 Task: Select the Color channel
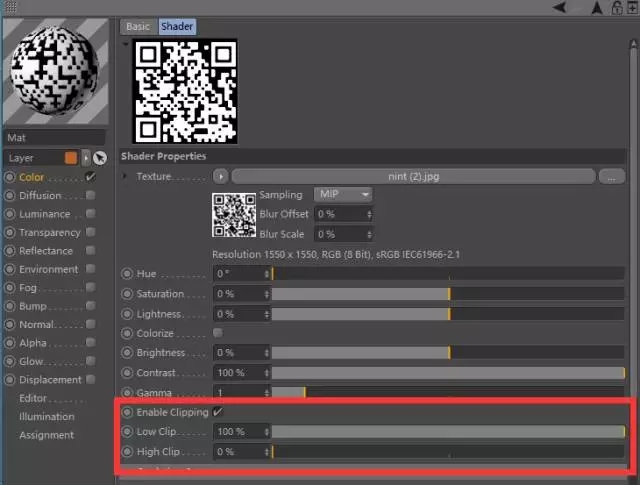point(31,177)
